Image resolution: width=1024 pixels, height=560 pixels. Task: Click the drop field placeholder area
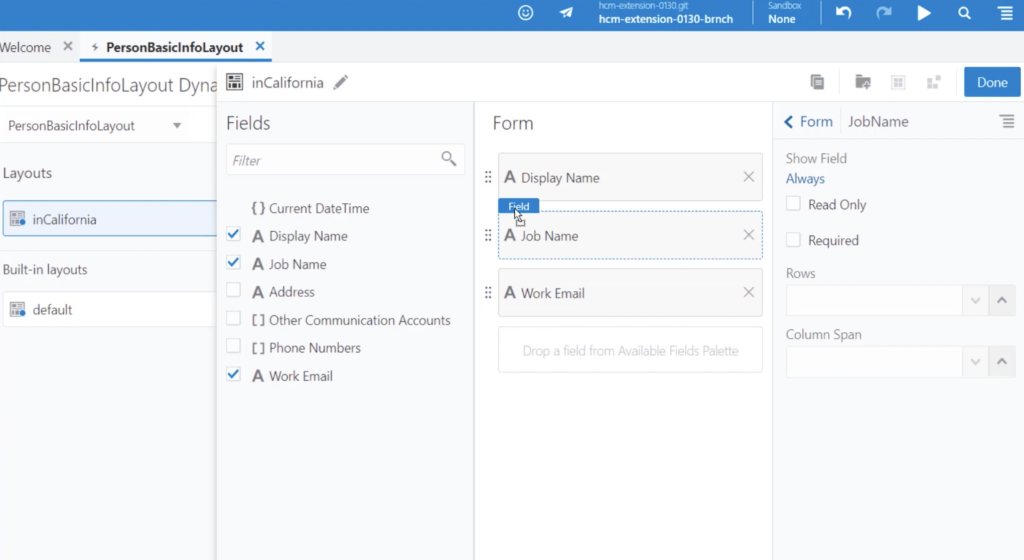tap(630, 350)
